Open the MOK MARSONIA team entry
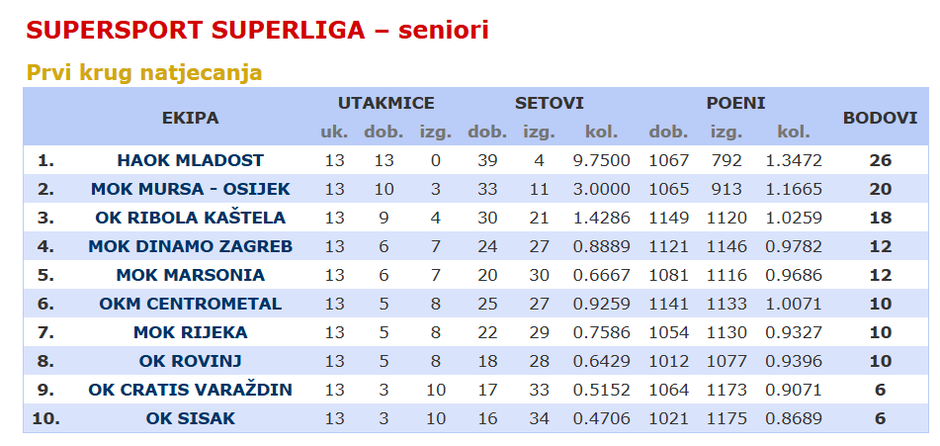 190,275
